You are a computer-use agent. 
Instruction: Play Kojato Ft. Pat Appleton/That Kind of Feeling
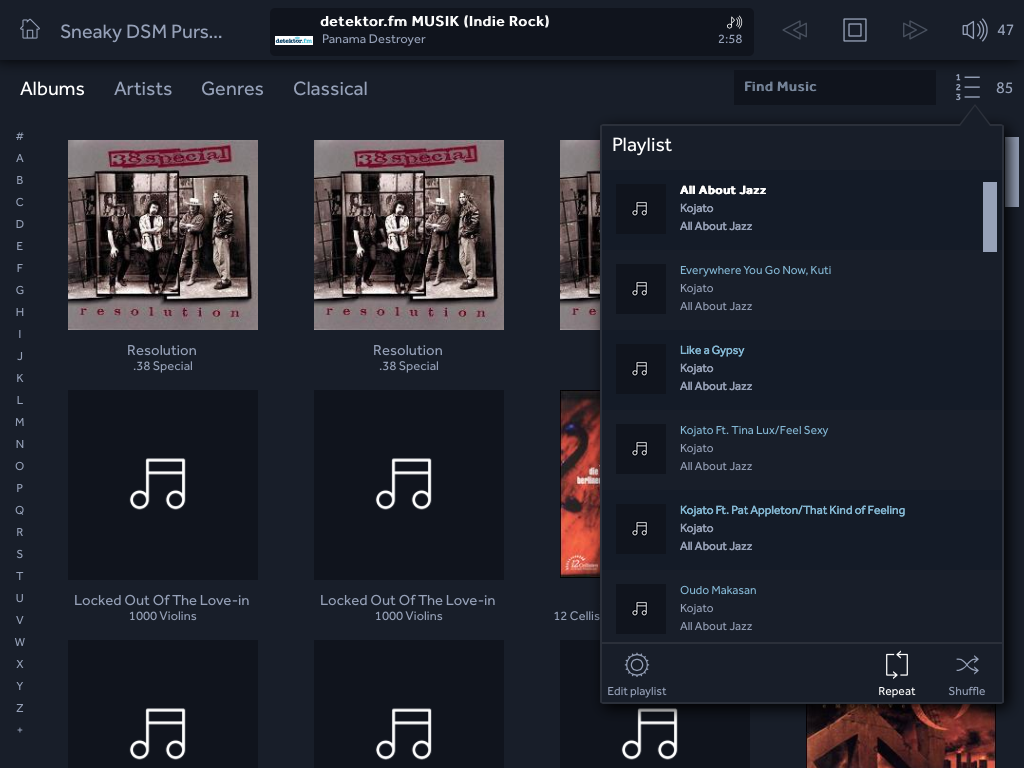tap(792, 510)
